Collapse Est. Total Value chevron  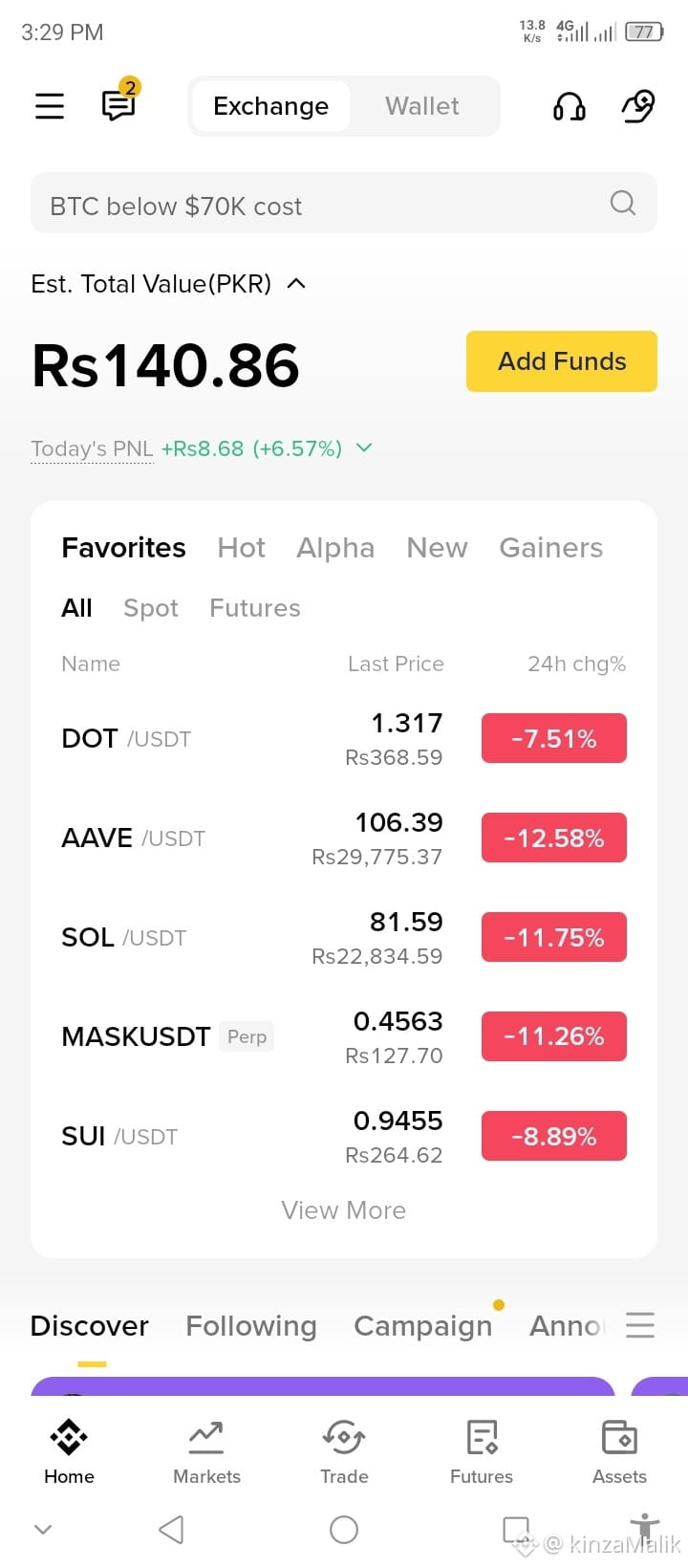pyautogui.click(x=296, y=284)
